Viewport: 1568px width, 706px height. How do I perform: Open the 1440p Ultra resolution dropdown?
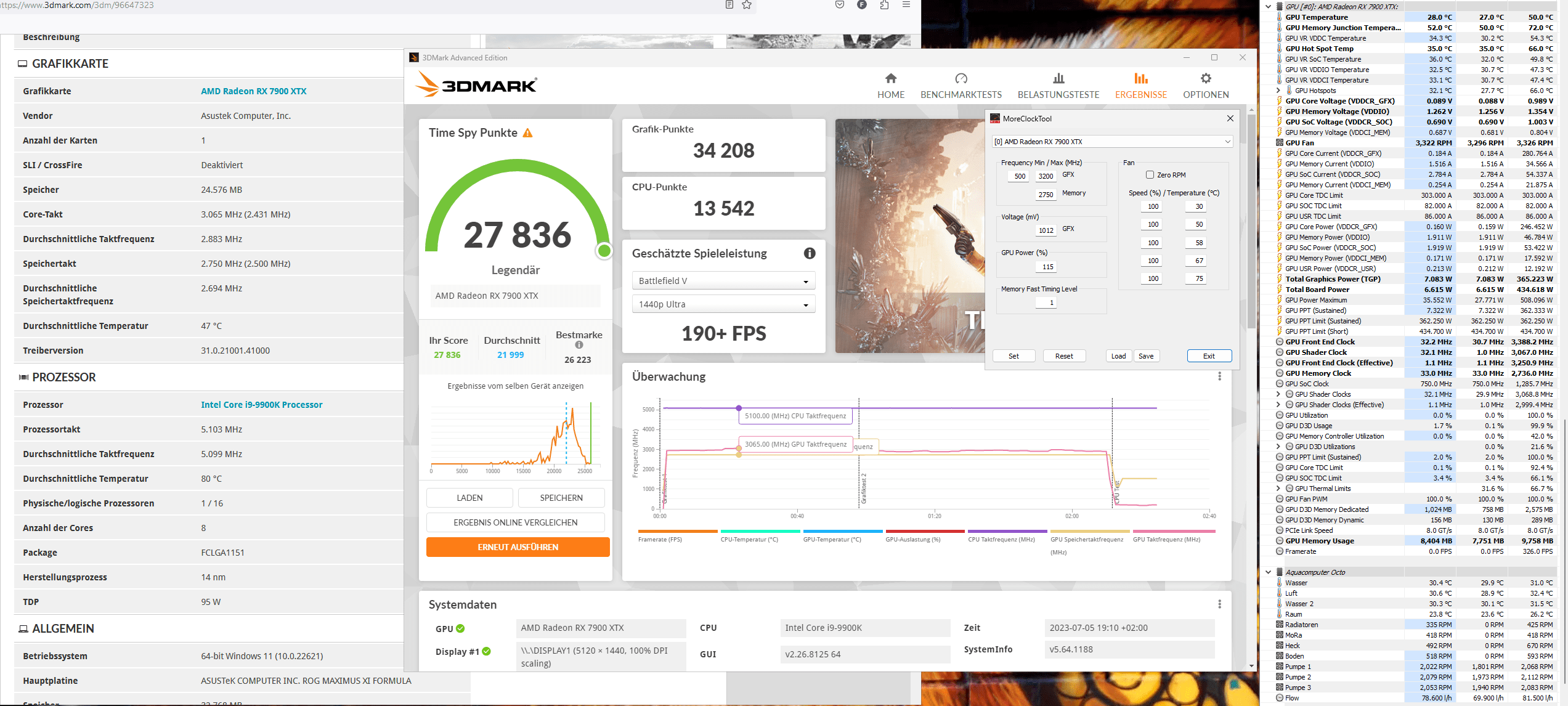723,304
